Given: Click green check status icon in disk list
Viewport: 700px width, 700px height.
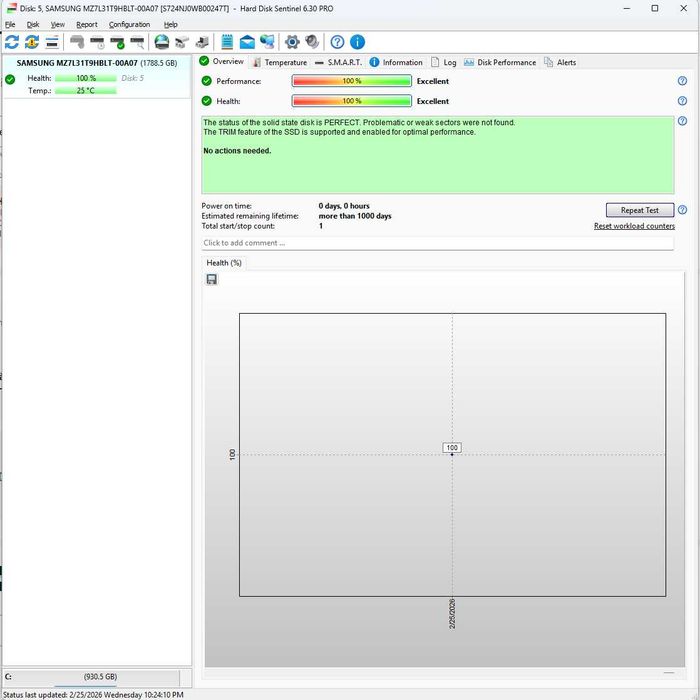Looking at the screenshot, I should click(10, 79).
